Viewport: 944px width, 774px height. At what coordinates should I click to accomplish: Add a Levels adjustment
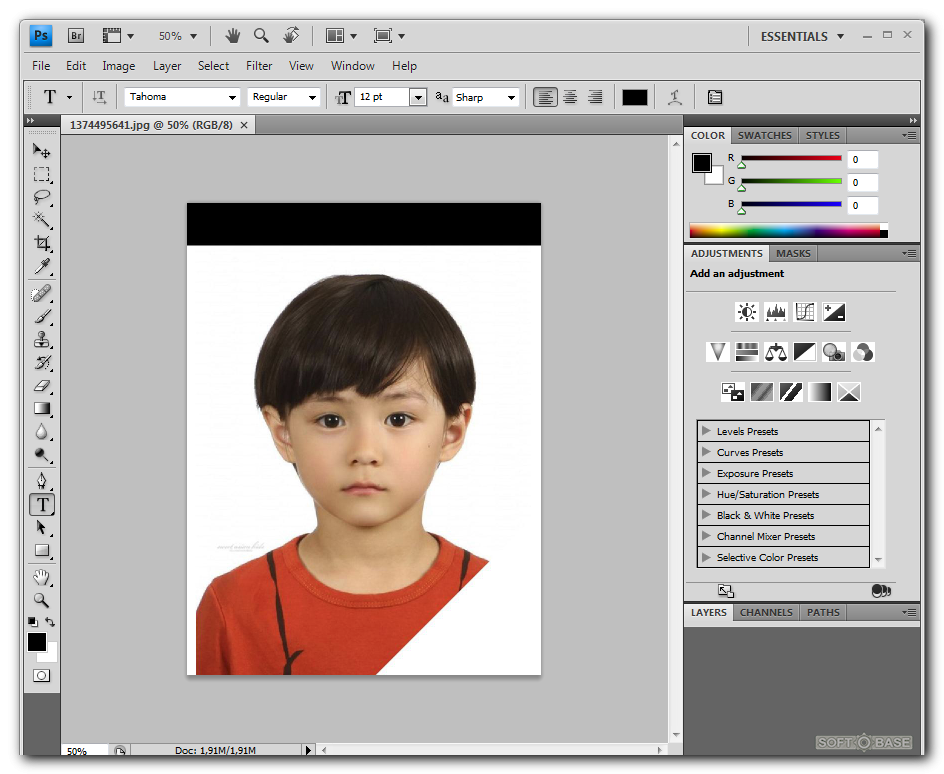pyautogui.click(x=775, y=312)
